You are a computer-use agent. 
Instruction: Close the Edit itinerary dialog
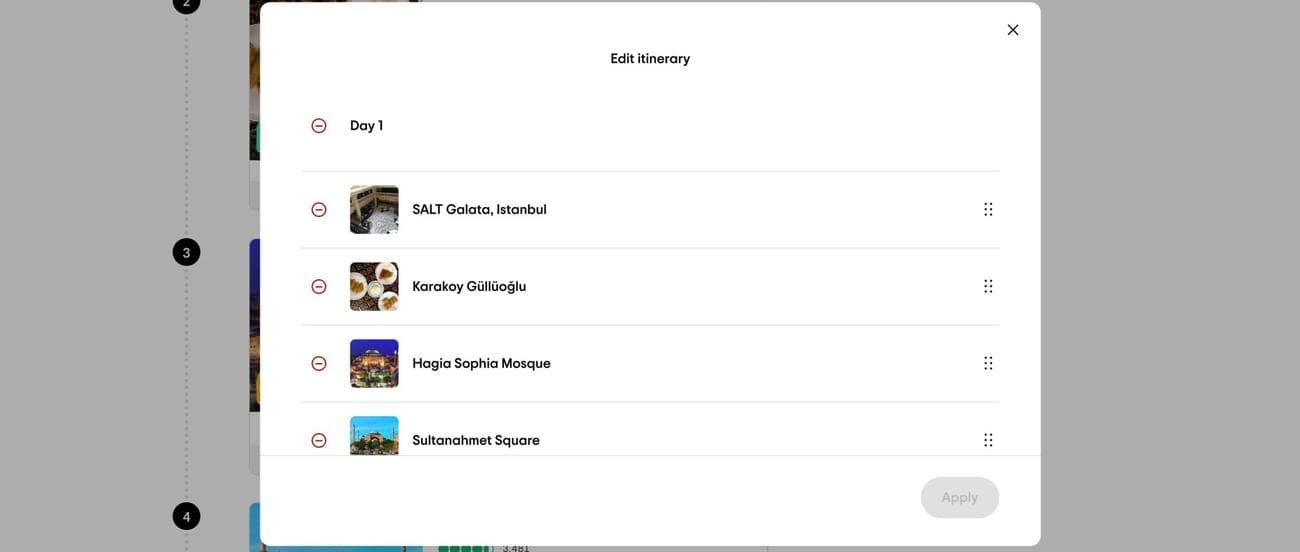click(x=1013, y=30)
